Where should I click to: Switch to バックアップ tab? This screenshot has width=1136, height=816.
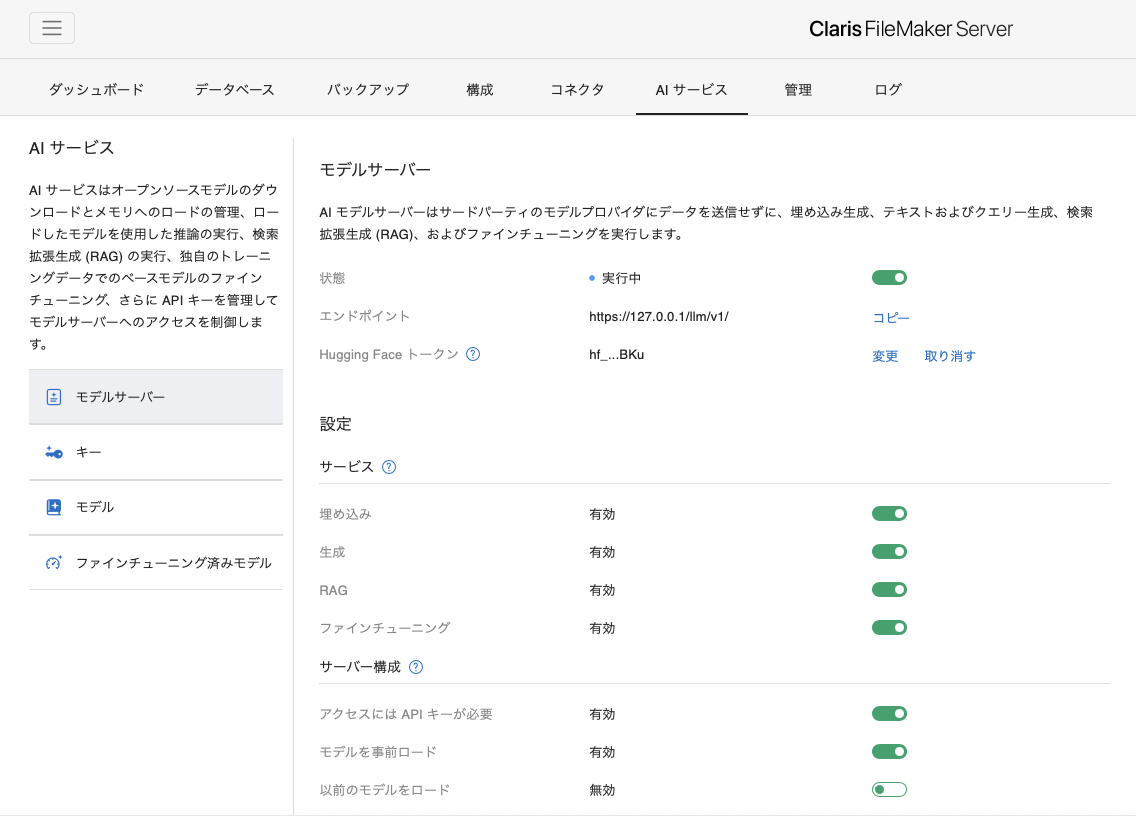(x=368, y=90)
